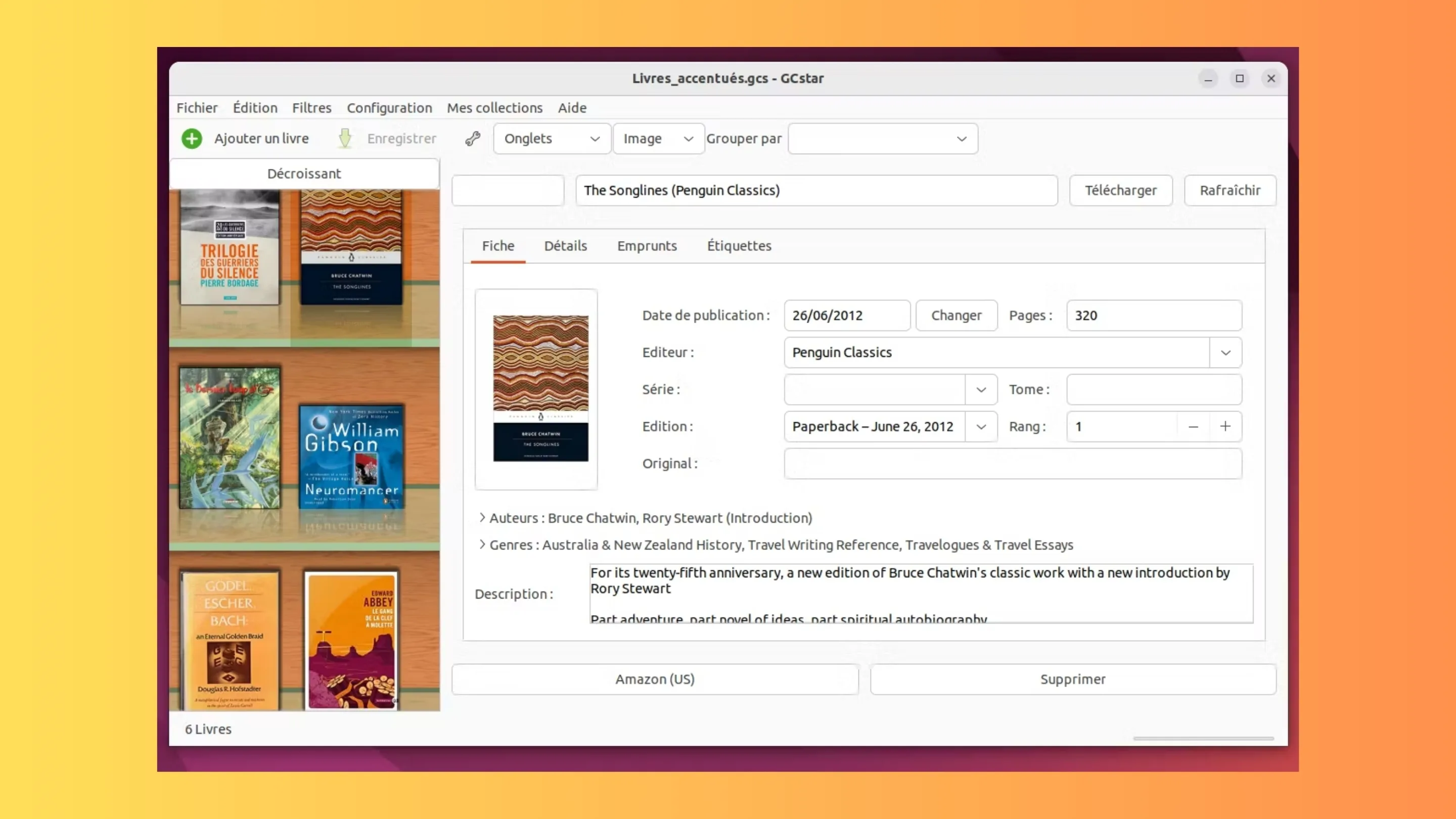Open the Edition dropdown arrow
Viewport: 1456px width, 819px height.
tap(981, 427)
